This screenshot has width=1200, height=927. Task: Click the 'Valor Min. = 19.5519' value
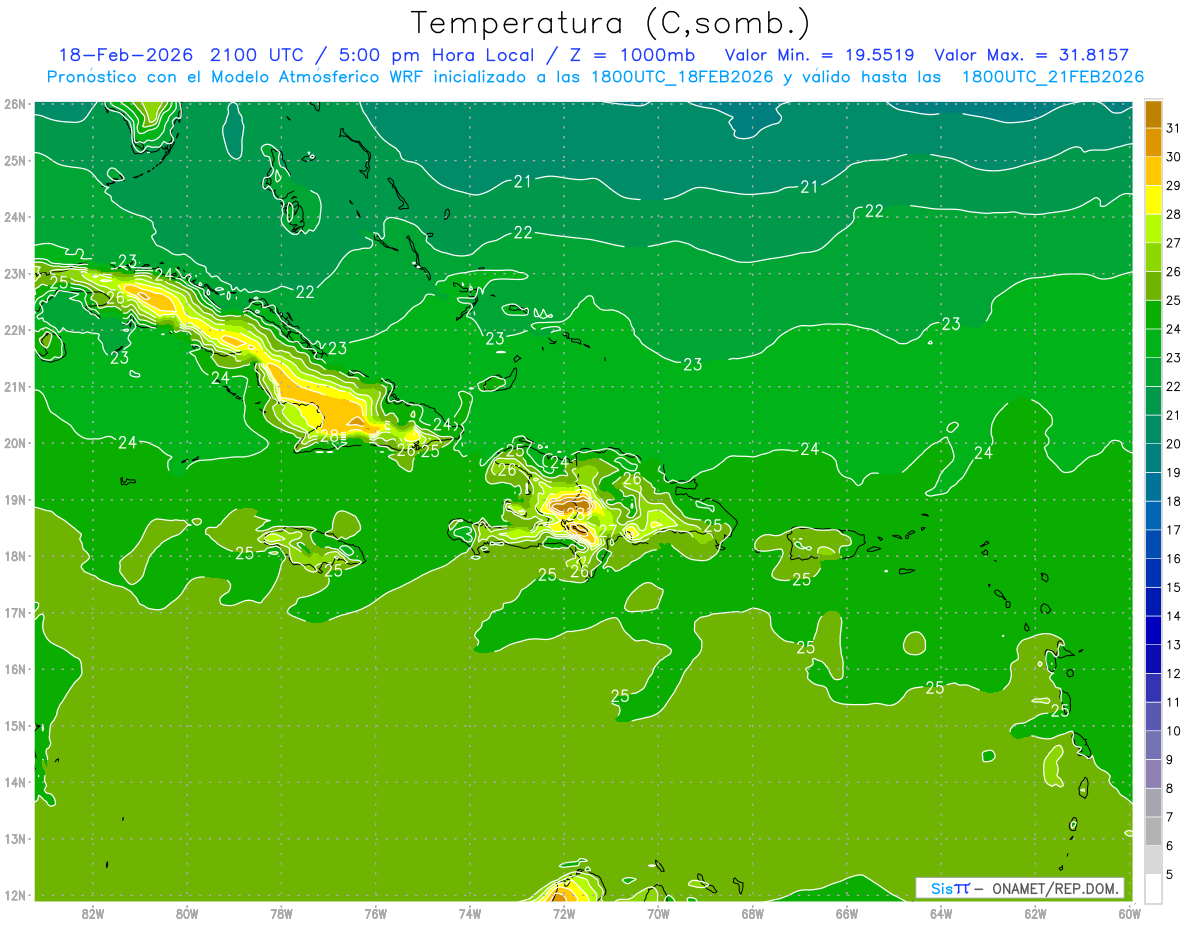[x=819, y=55]
